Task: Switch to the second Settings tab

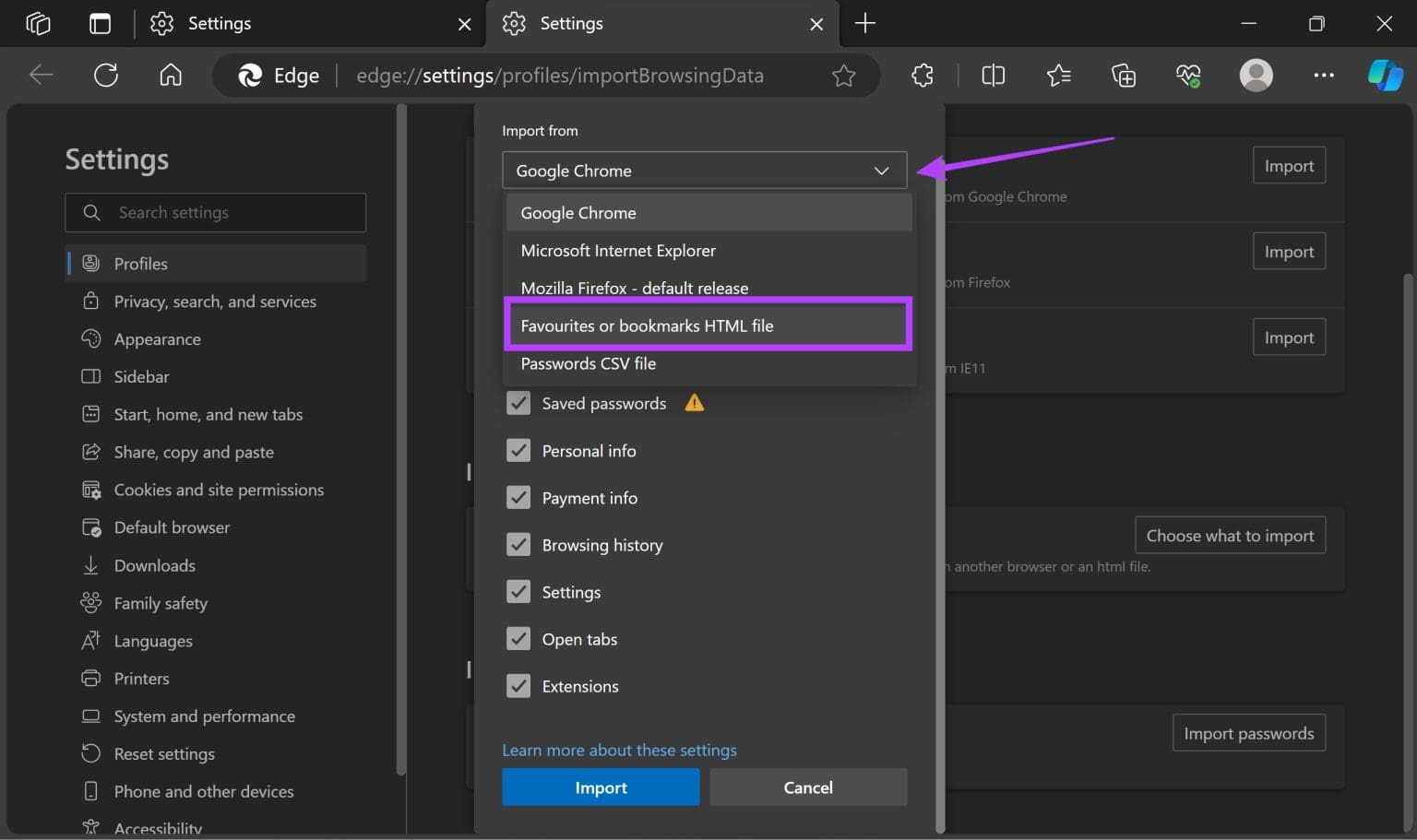Action: 572,23
